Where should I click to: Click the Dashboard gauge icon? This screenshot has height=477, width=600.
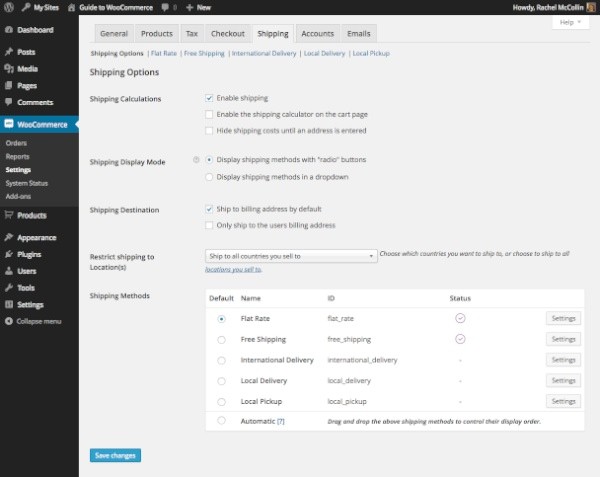pyautogui.click(x=9, y=30)
